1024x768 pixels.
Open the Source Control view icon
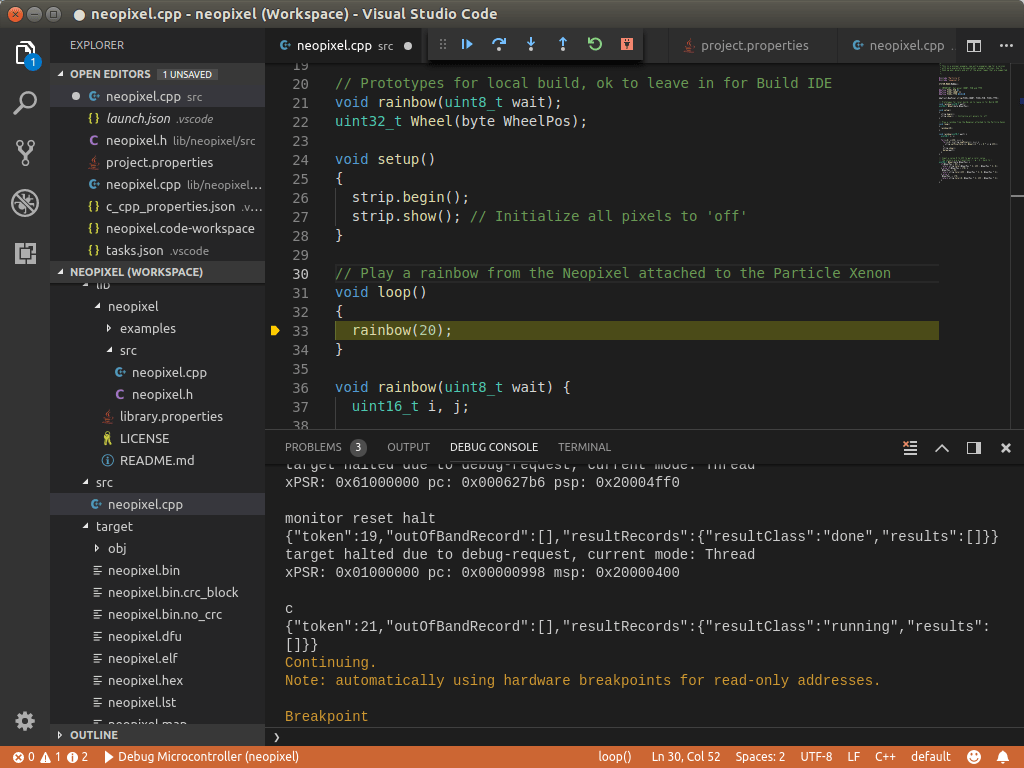(25, 153)
